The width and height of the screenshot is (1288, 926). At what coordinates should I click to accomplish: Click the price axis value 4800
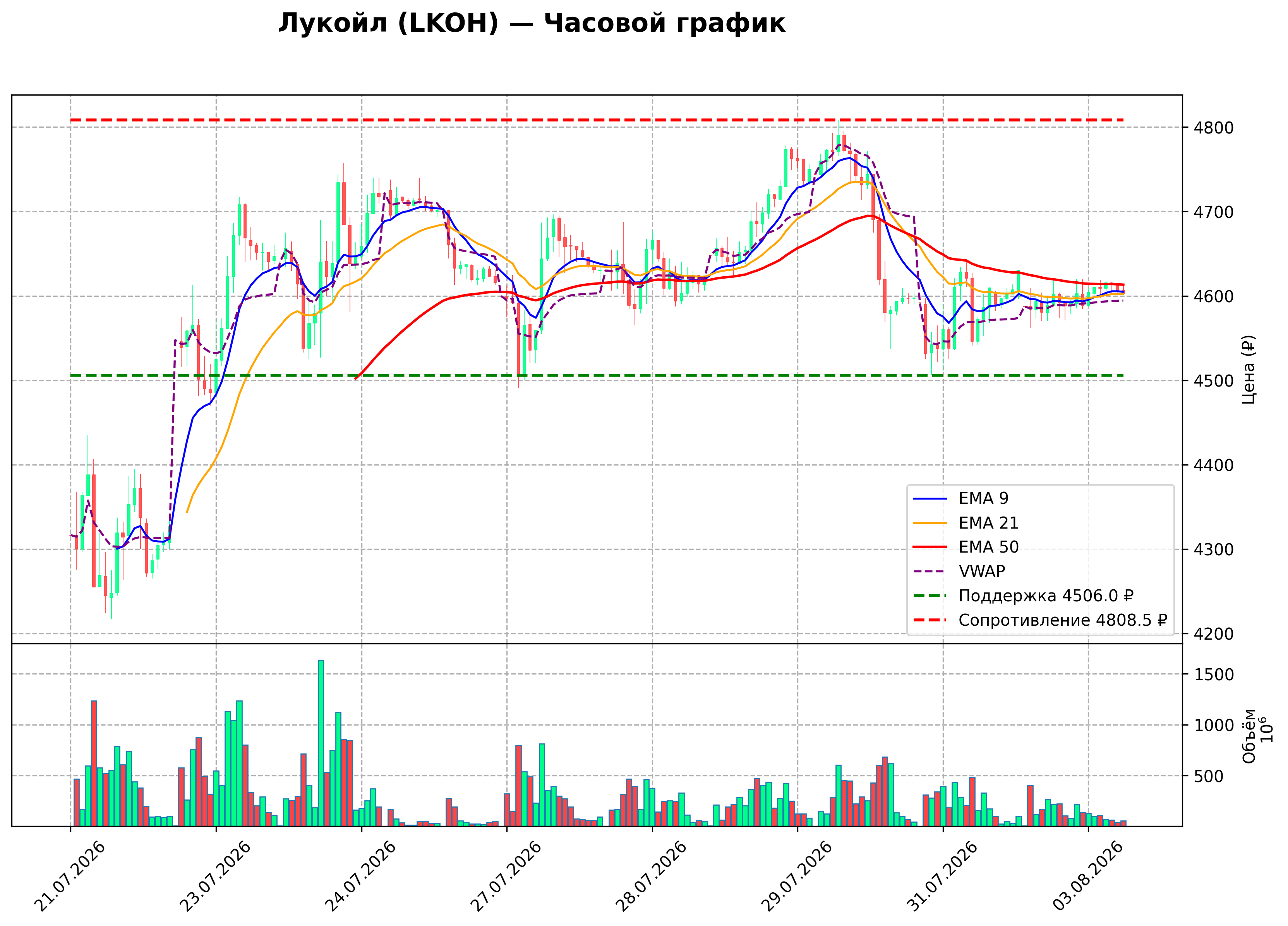1214,128
